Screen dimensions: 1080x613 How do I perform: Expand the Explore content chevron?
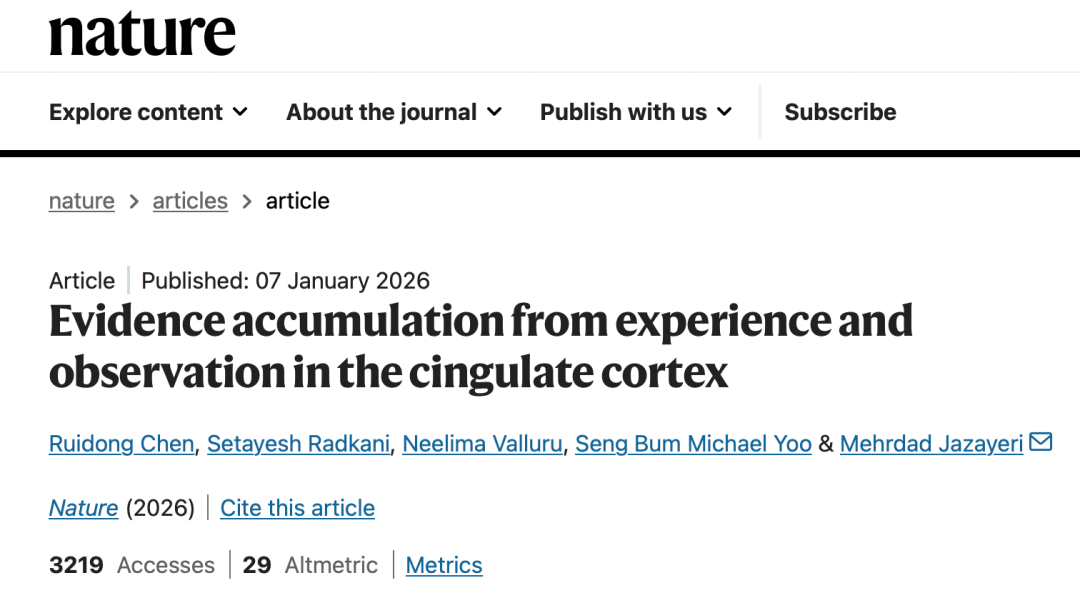point(240,112)
